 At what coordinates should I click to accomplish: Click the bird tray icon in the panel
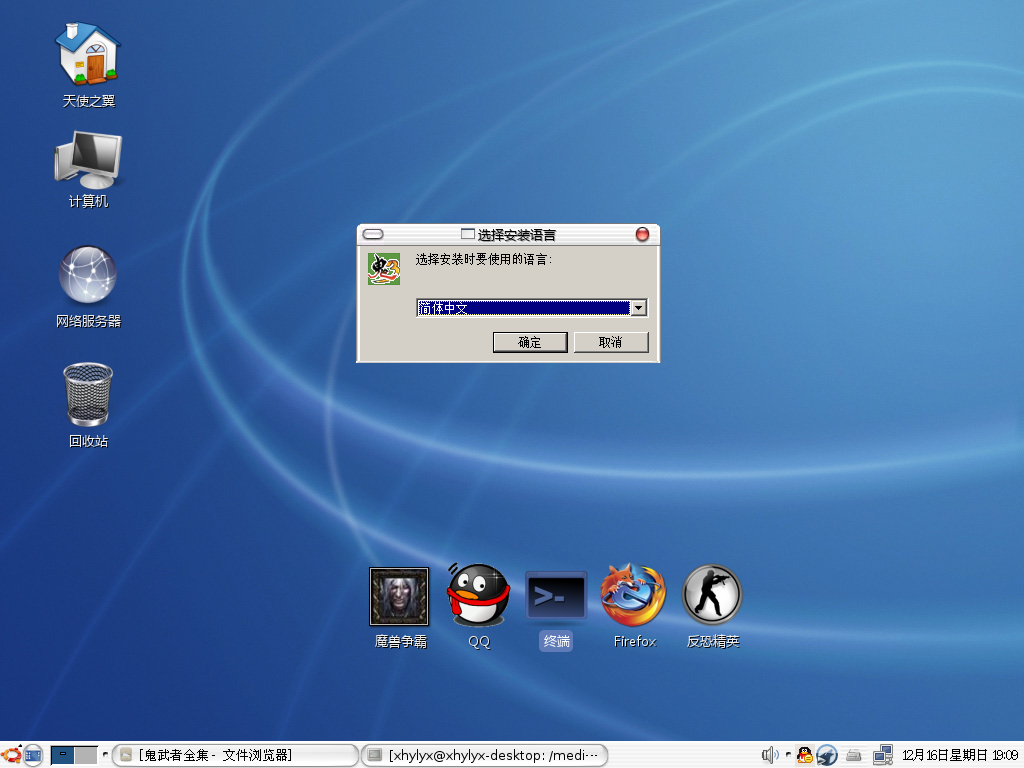point(827,756)
